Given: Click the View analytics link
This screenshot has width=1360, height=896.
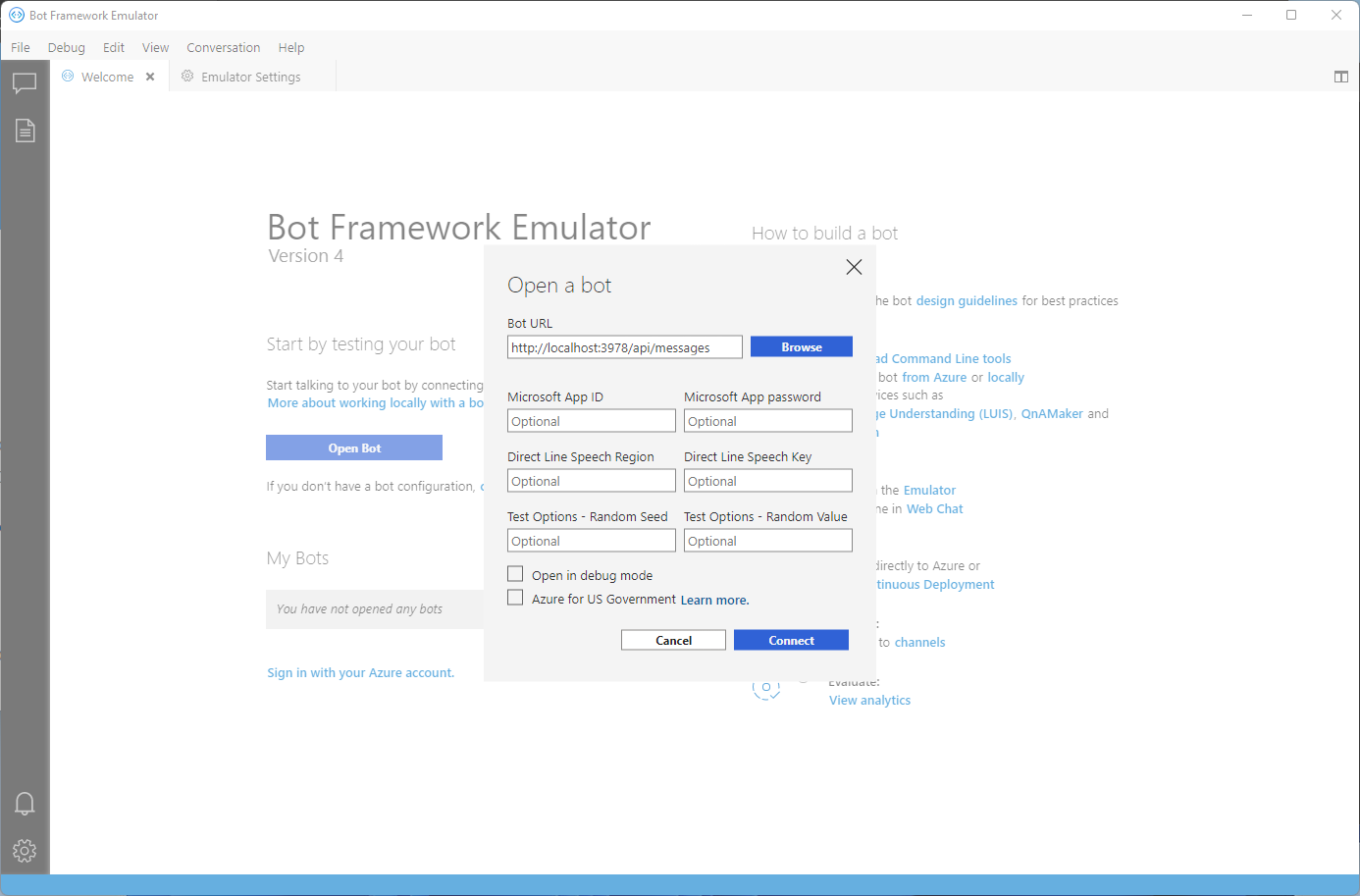Looking at the screenshot, I should tap(869, 701).
